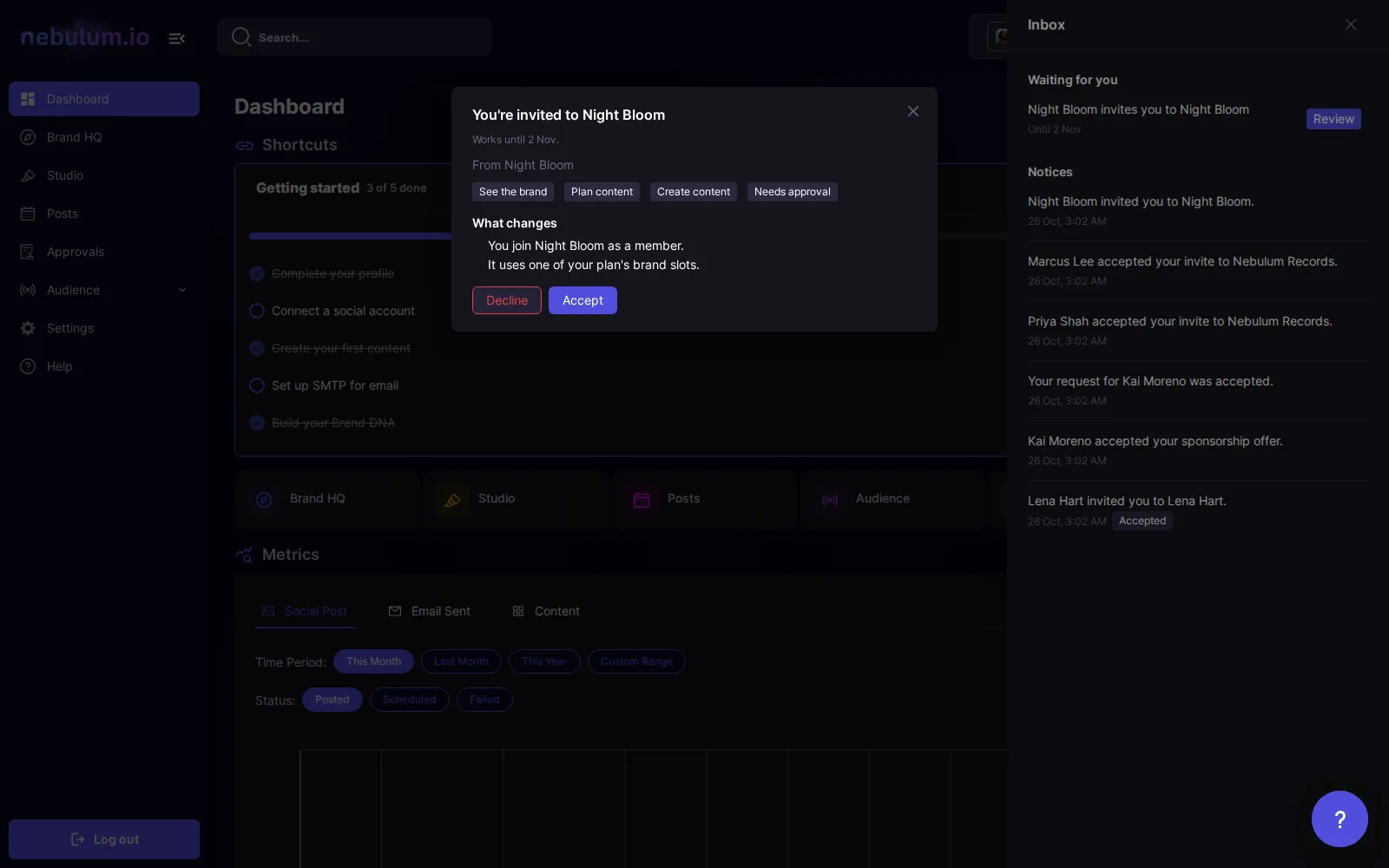Image resolution: width=1389 pixels, height=868 pixels.
Task: Click the nebulum.io logo
Action: click(x=85, y=37)
